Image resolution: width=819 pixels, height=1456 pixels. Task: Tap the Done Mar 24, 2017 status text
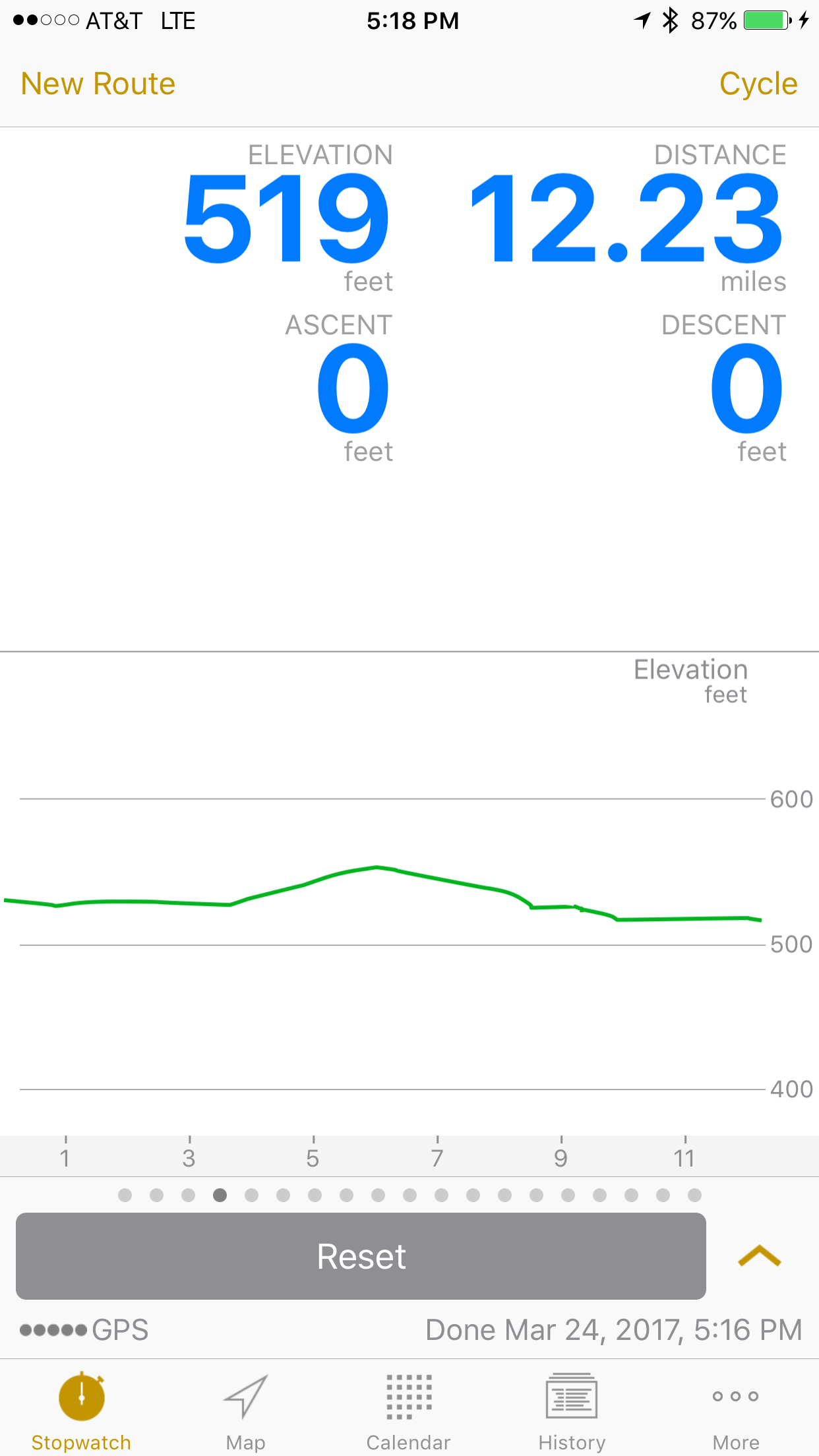pos(613,1330)
